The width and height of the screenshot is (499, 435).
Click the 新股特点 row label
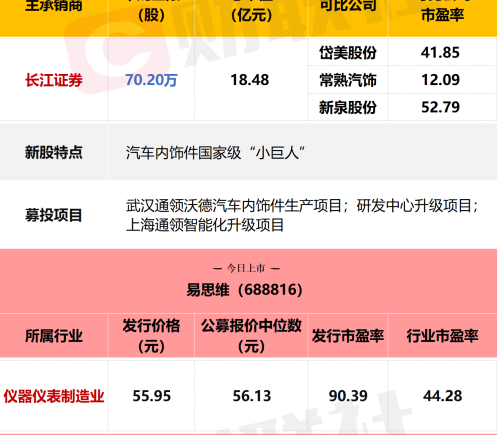54,152
